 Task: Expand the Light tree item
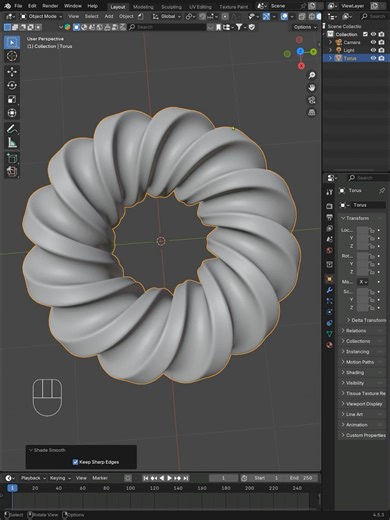click(330, 50)
